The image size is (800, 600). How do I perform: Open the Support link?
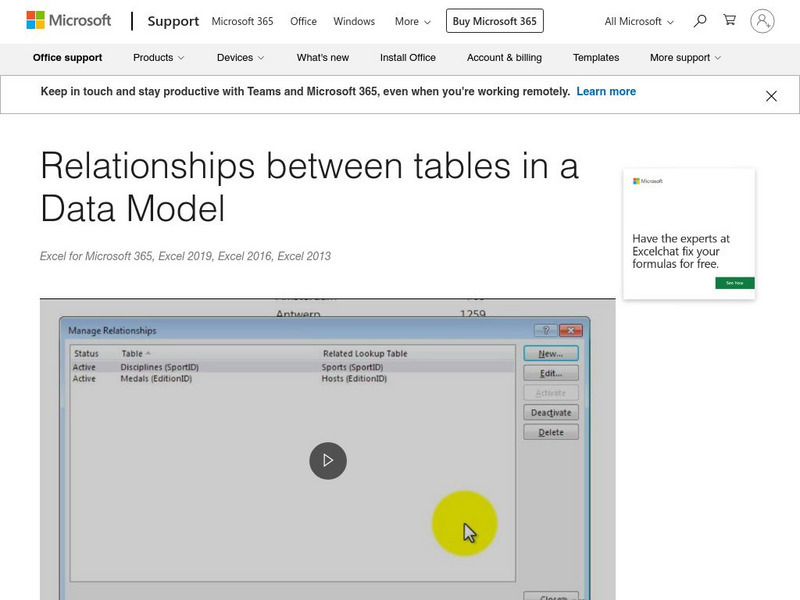[x=173, y=21]
